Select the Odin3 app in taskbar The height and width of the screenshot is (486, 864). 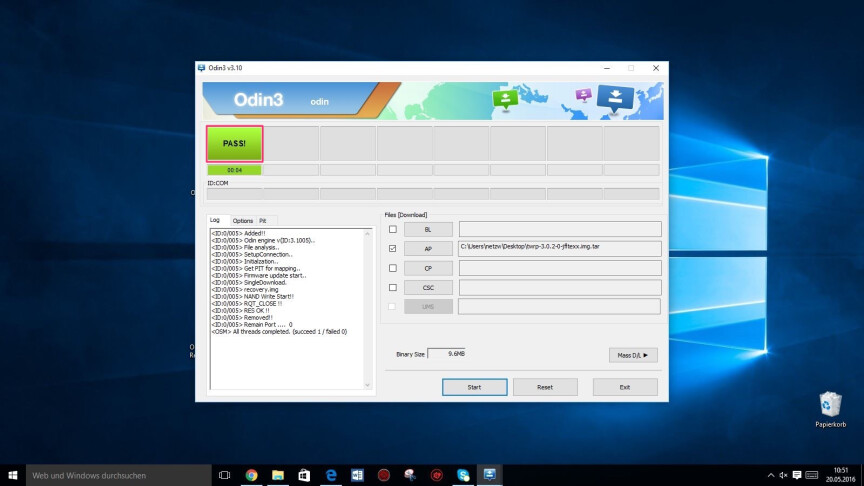click(490, 475)
